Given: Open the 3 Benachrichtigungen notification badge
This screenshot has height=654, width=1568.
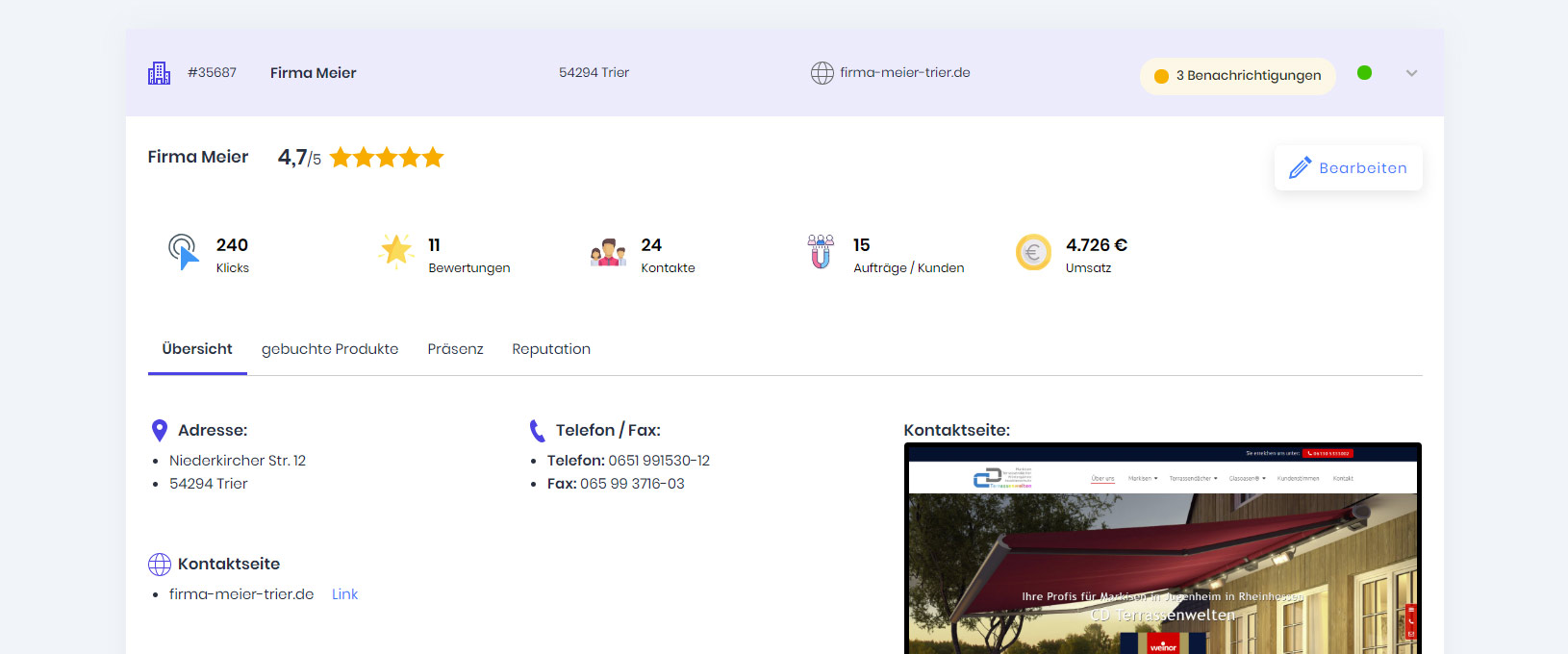Looking at the screenshot, I should [x=1238, y=76].
